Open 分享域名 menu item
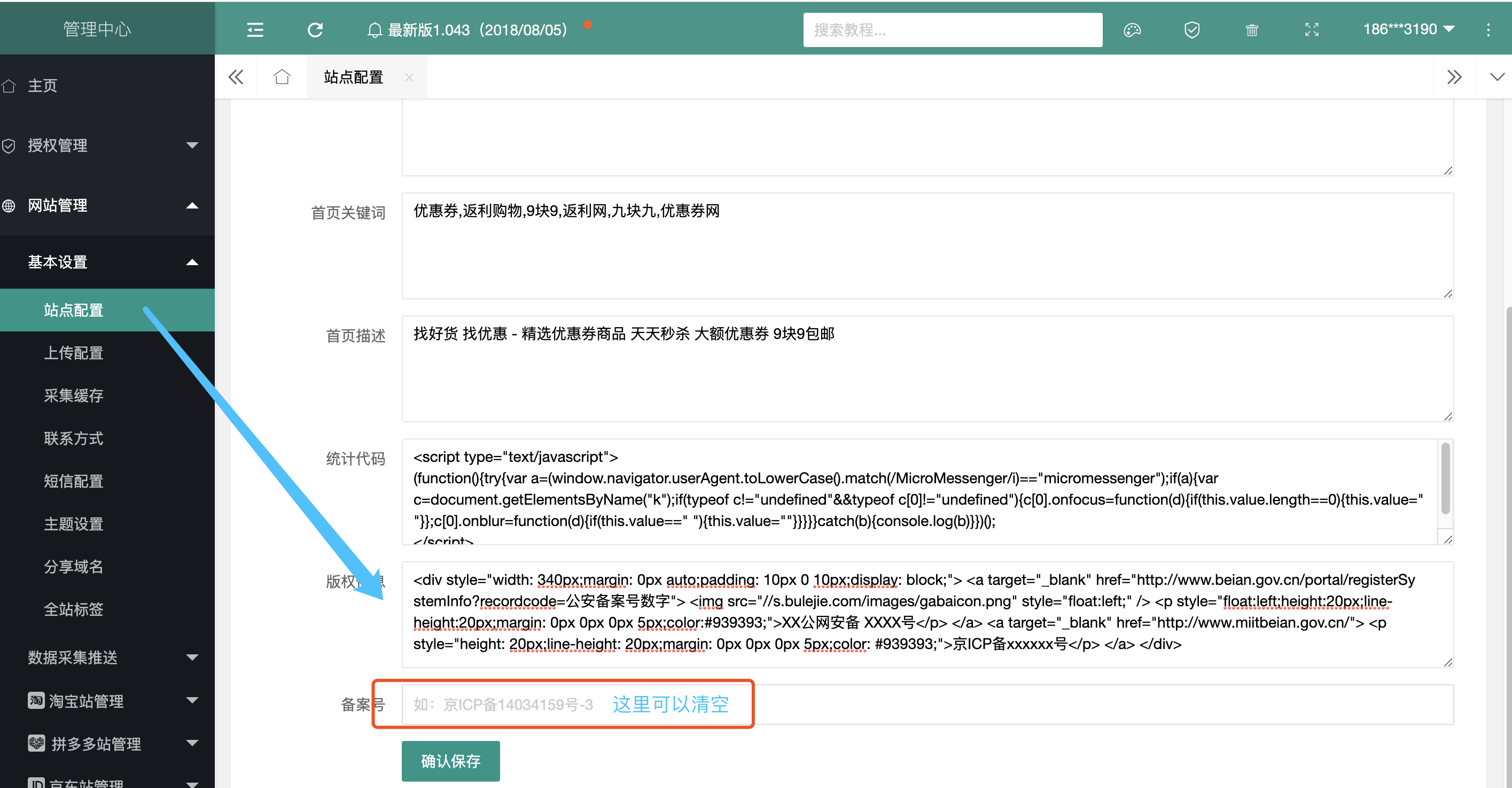This screenshot has height=788, width=1512. click(x=107, y=567)
